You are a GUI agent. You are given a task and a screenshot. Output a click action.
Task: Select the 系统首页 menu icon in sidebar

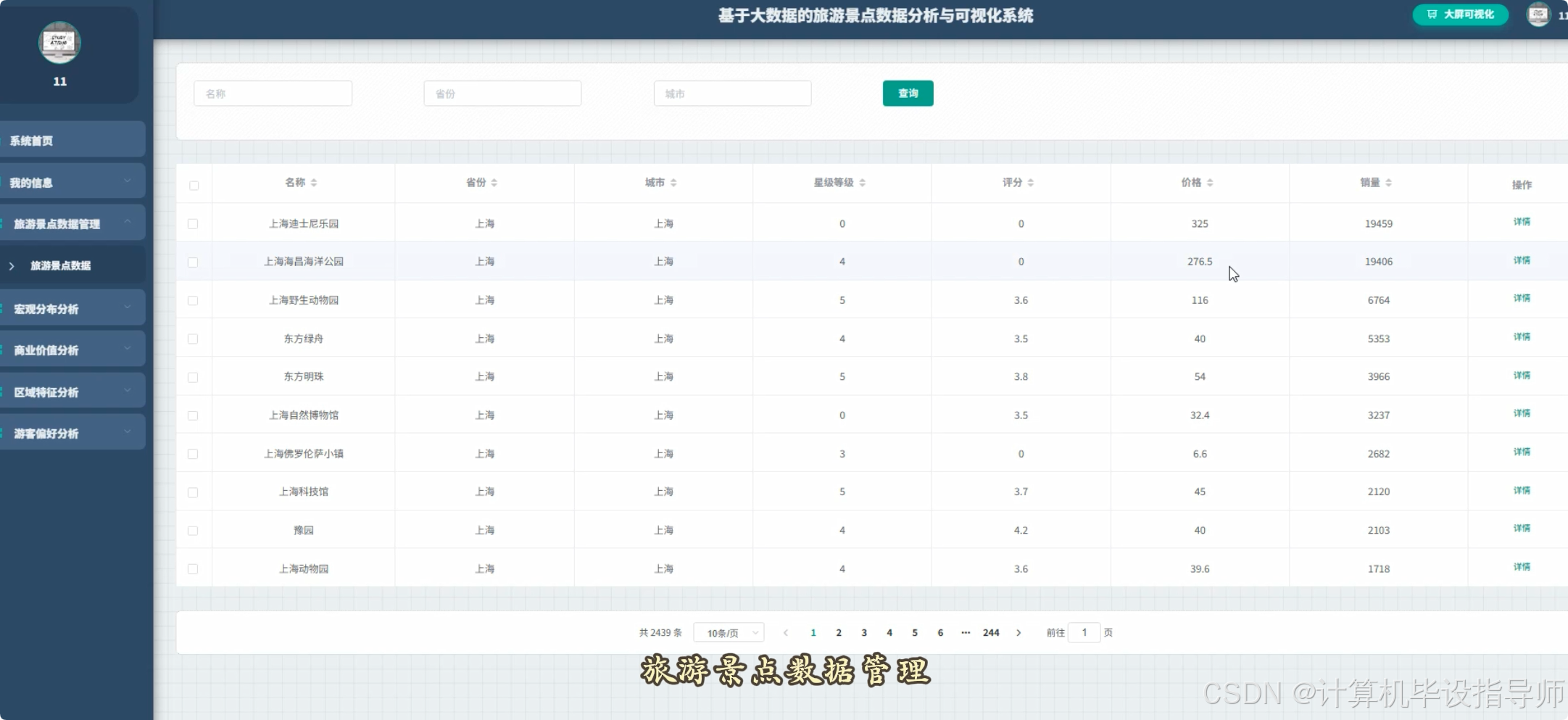point(4,140)
